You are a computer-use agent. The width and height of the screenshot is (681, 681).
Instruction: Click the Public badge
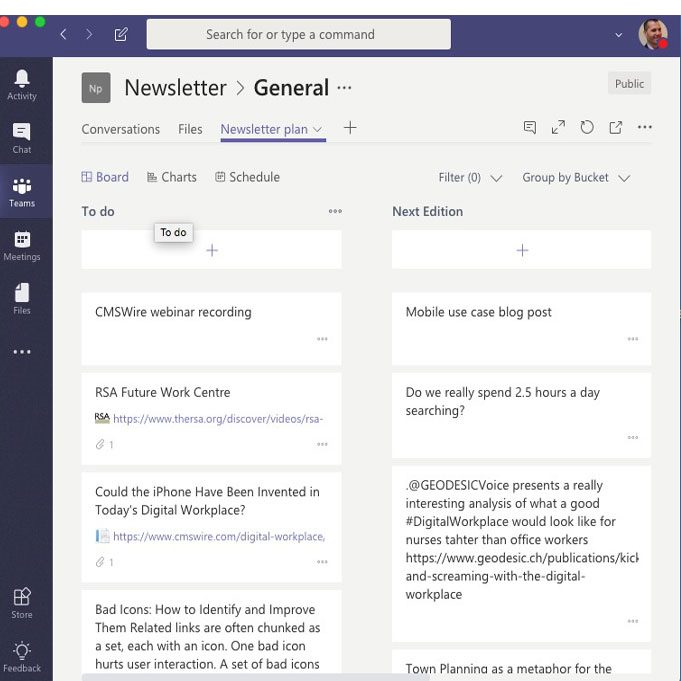[629, 84]
